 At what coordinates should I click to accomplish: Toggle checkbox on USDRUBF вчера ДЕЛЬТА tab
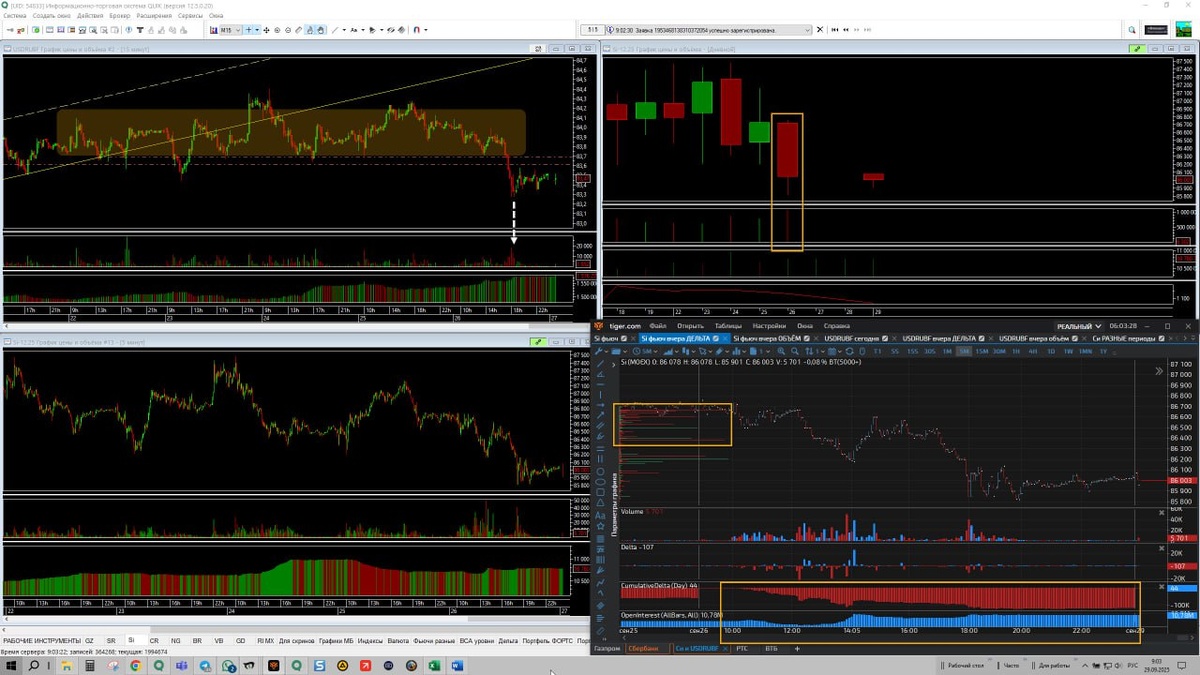982,338
